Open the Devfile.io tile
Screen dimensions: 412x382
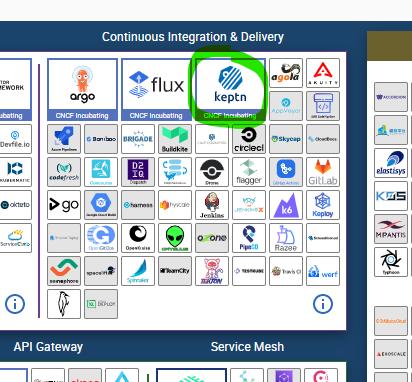coord(15,139)
